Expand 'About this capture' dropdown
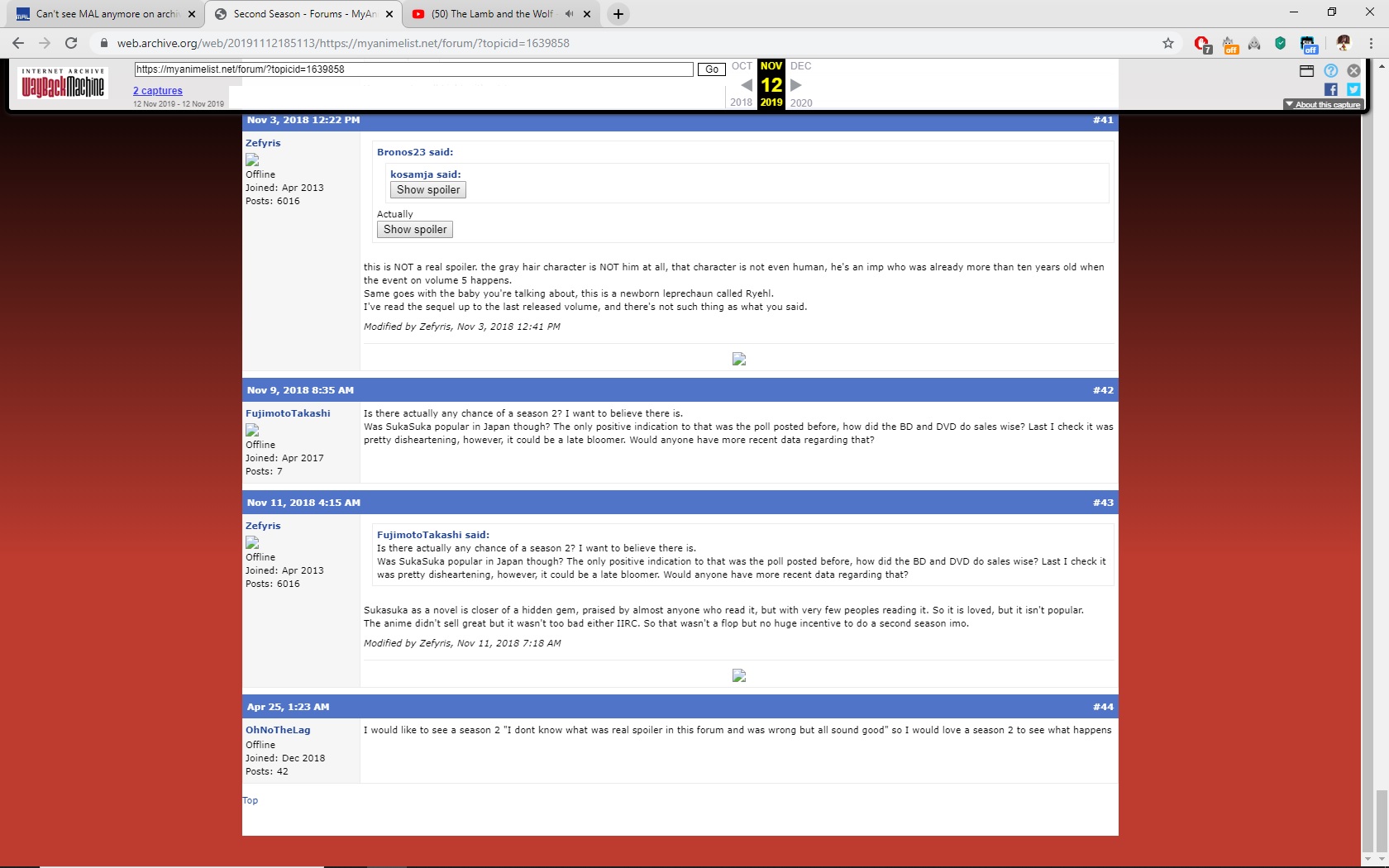This screenshot has height=868, width=1389. tap(1323, 104)
